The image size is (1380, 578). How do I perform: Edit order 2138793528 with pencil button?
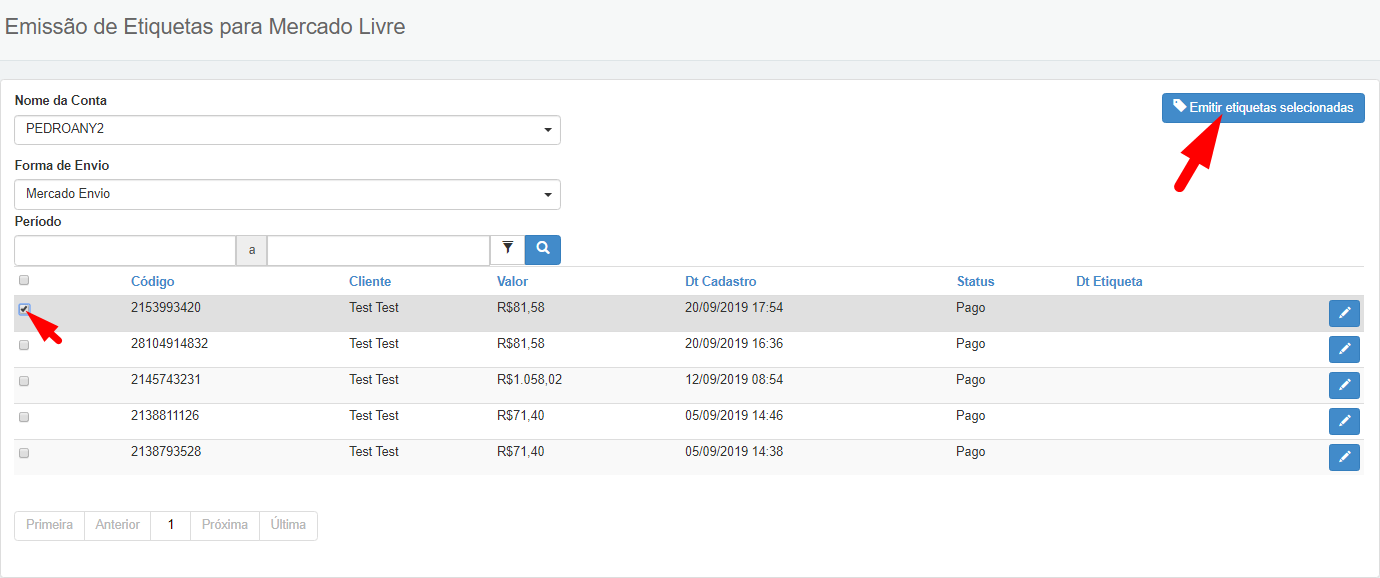coord(1344,458)
